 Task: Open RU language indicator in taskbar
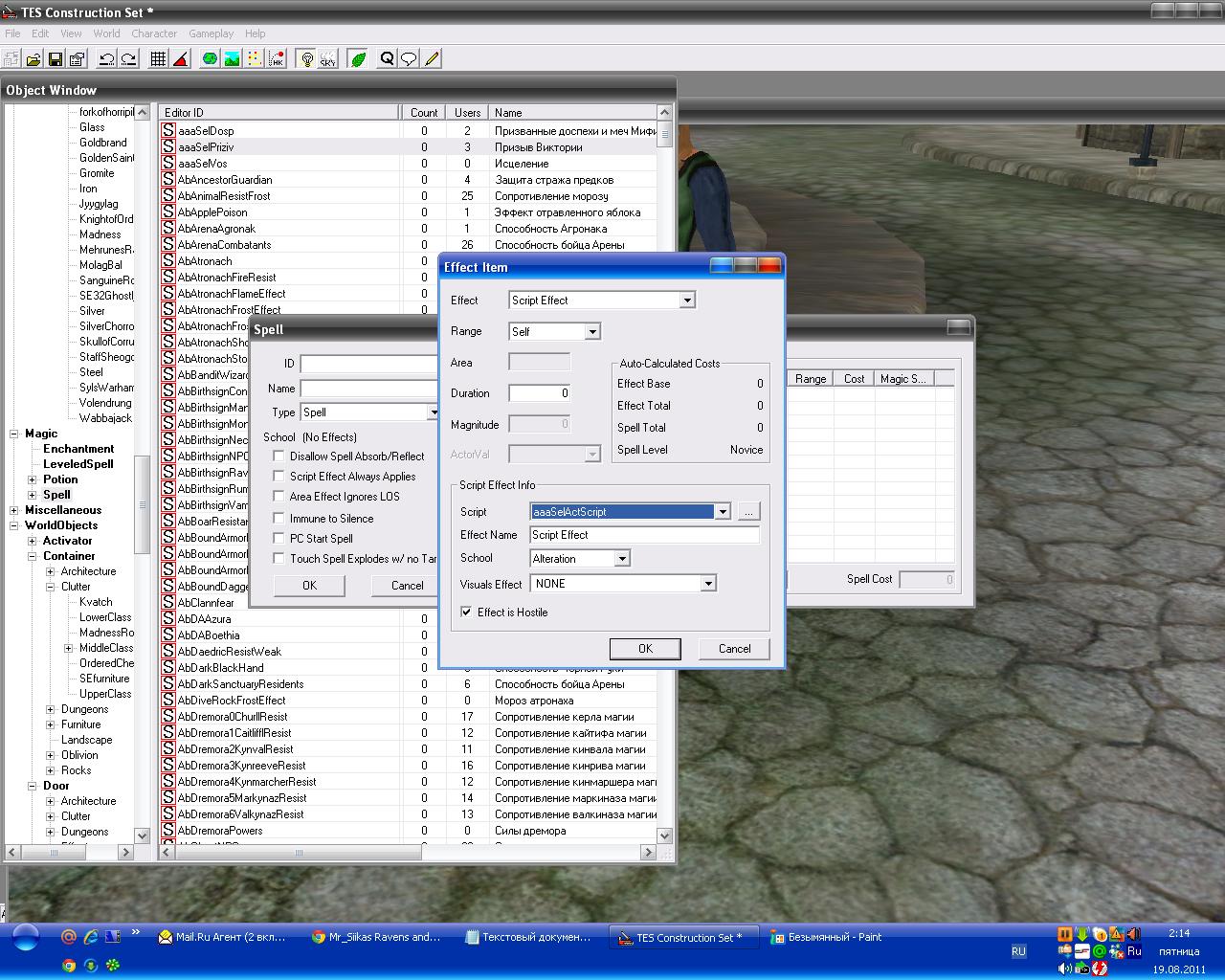point(1018,951)
